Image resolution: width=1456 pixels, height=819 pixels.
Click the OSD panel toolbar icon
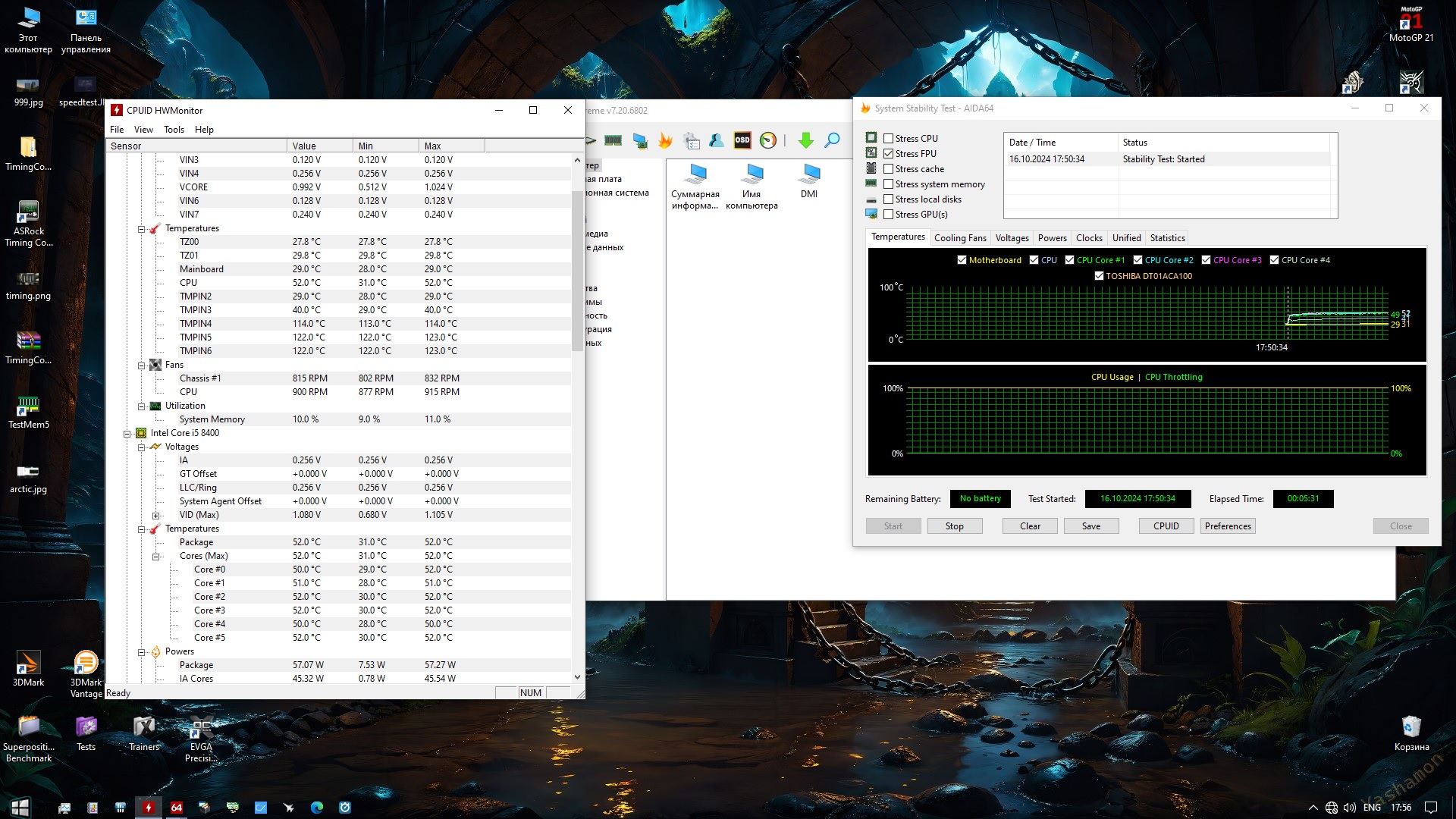(x=742, y=140)
